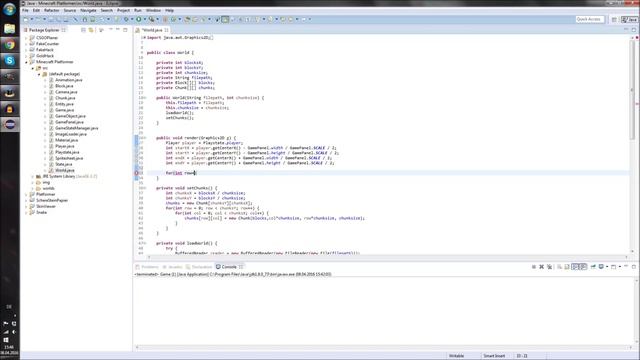Toggle Scroll Lock in the Console
Screen dimensions: 640x360
[567, 267]
